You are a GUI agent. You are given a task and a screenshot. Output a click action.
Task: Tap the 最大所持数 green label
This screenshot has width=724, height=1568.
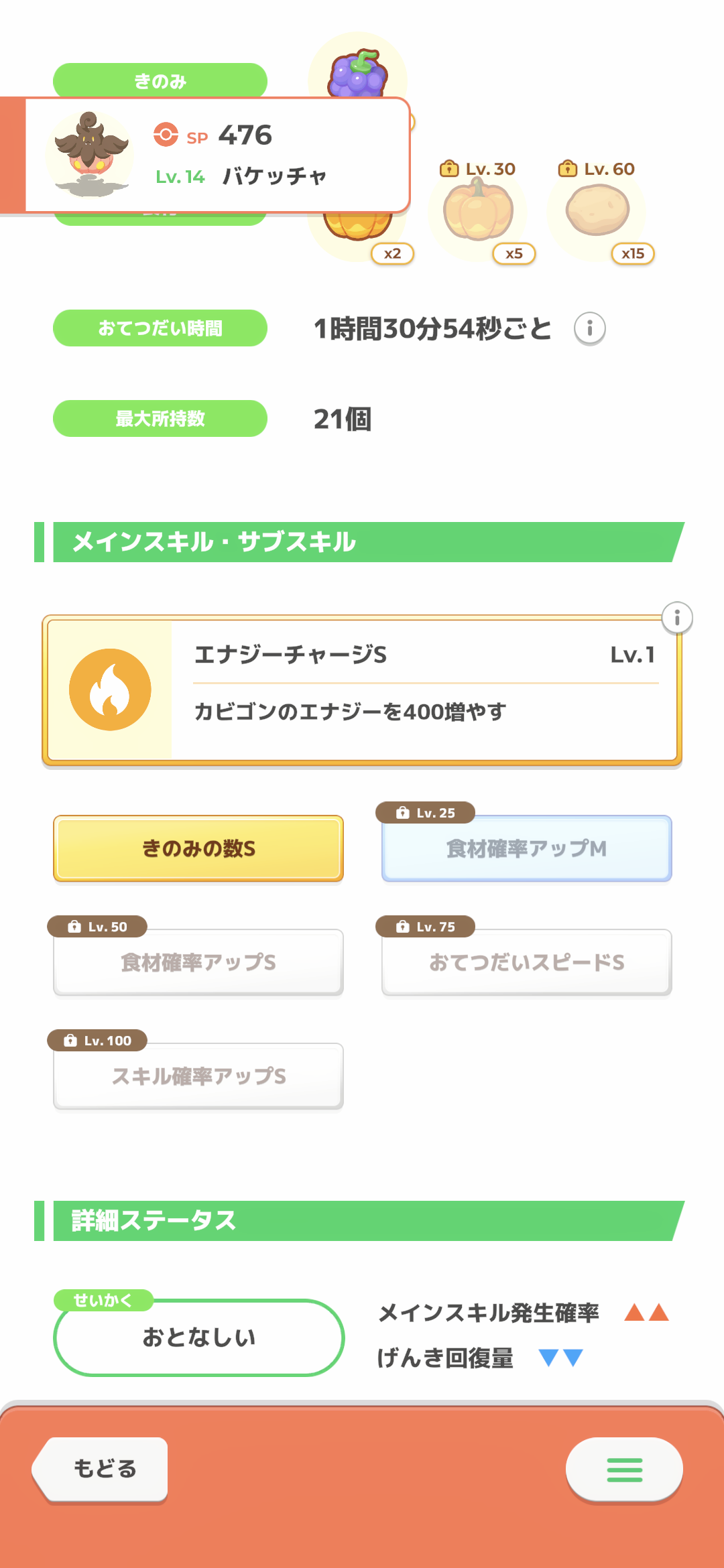[160, 419]
